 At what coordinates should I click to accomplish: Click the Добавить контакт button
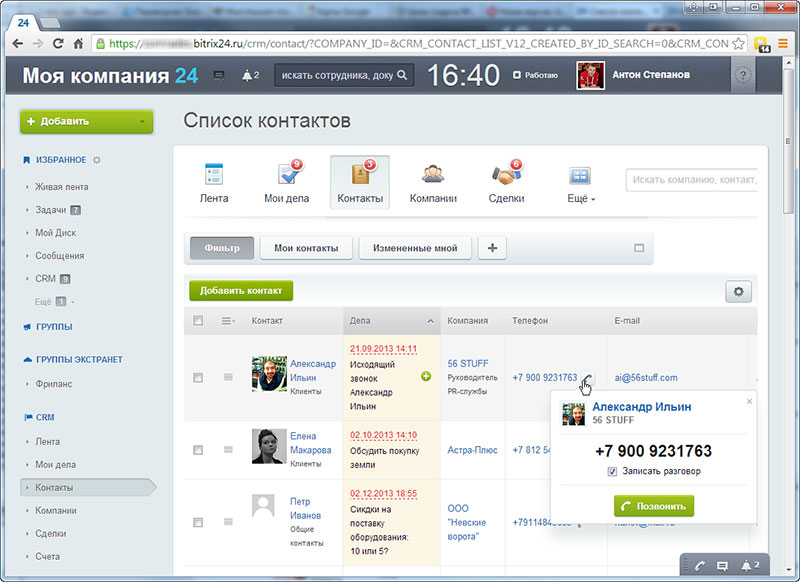(241, 291)
